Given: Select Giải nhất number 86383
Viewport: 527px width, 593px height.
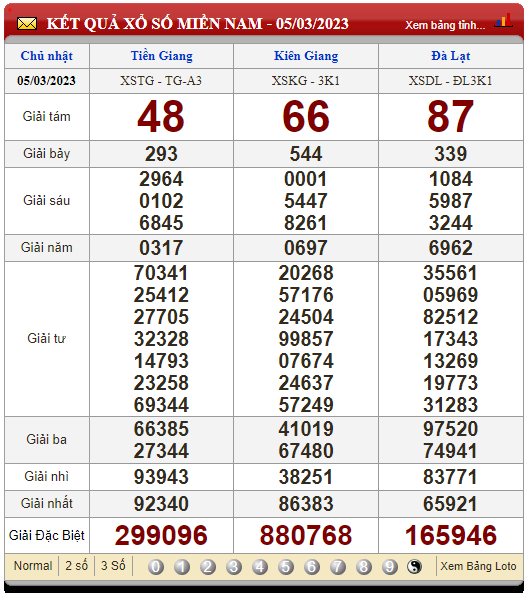Looking at the screenshot, I should 306,504.
